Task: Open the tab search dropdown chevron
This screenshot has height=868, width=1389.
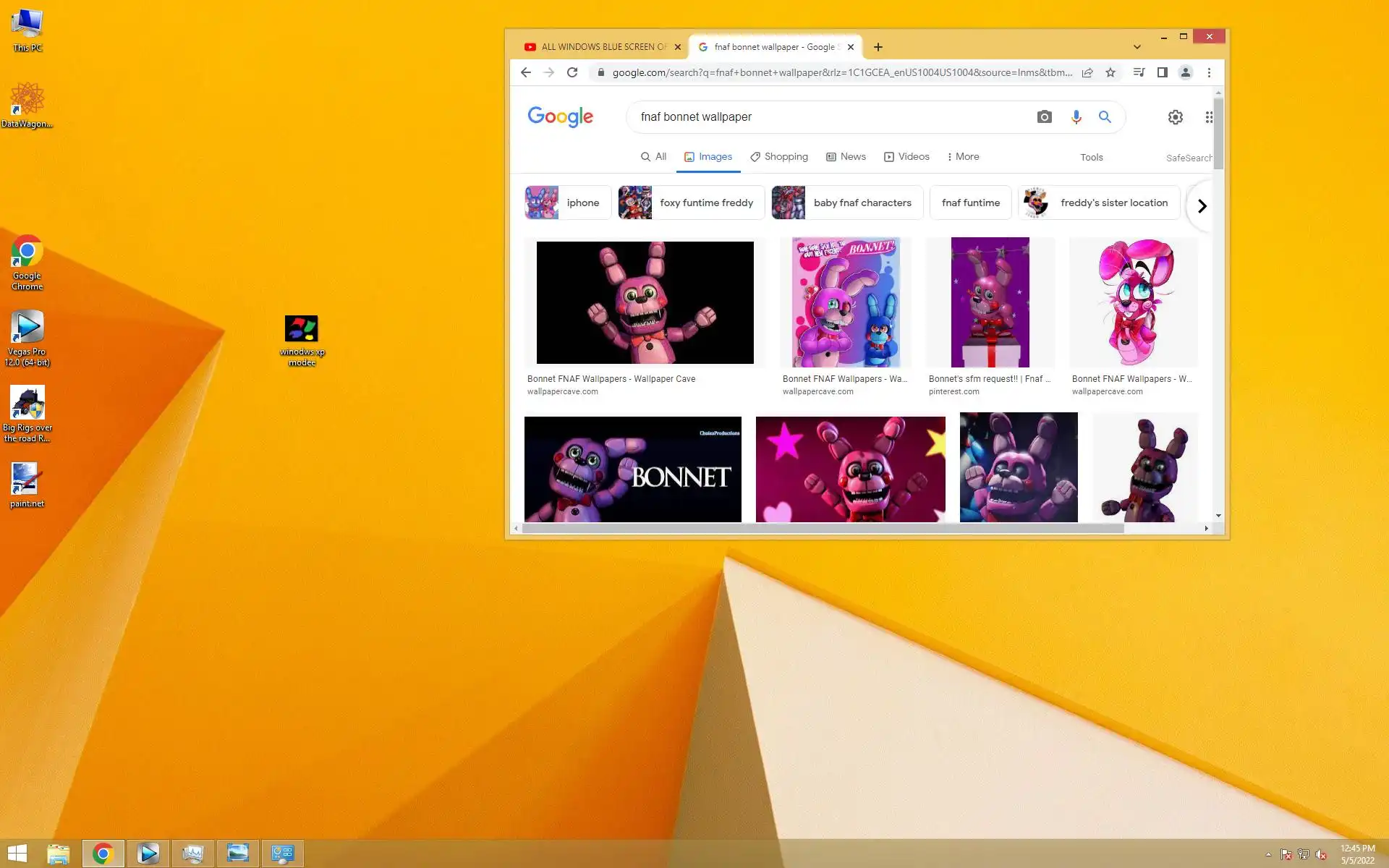Action: coord(1137,47)
